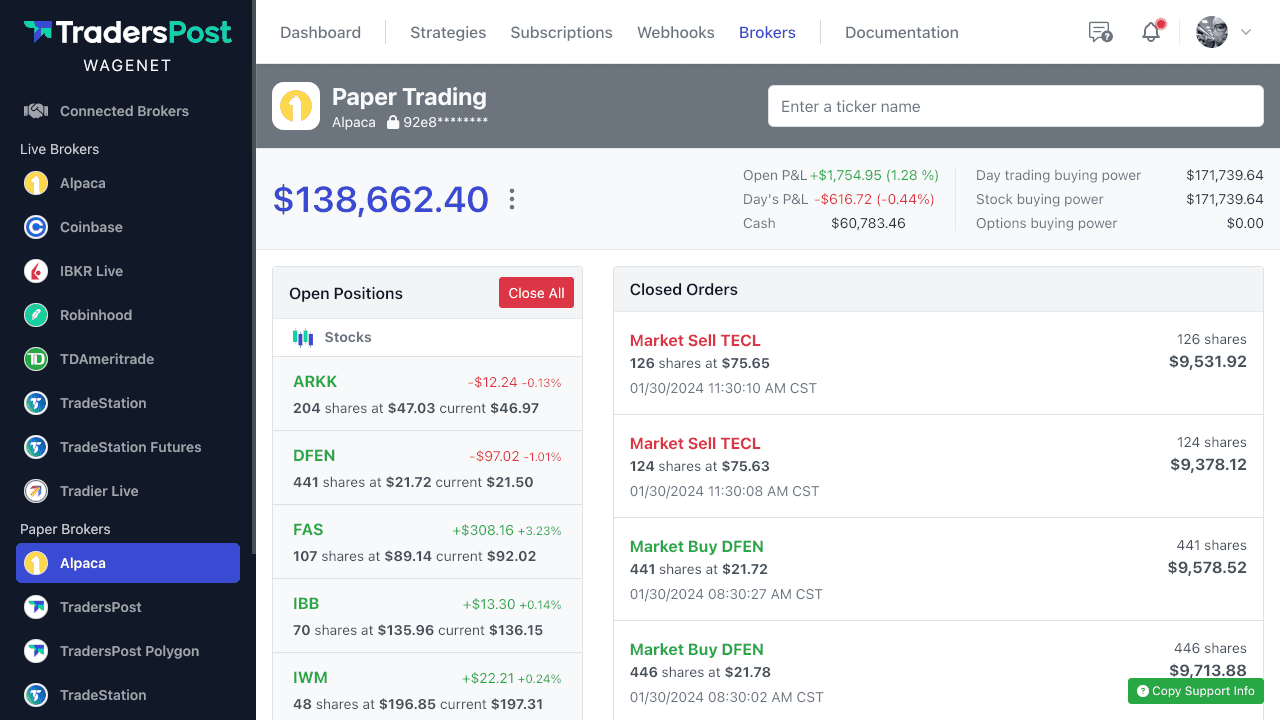Click the TDAmeritrade broker icon
This screenshot has height=720, width=1280.
coord(36,359)
